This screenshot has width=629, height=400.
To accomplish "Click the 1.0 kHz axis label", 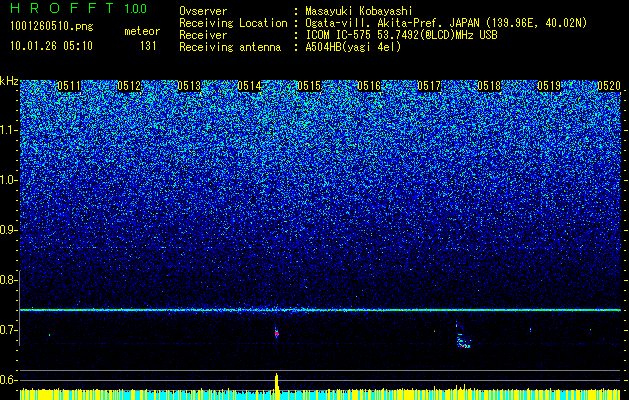I will pos(8,180).
